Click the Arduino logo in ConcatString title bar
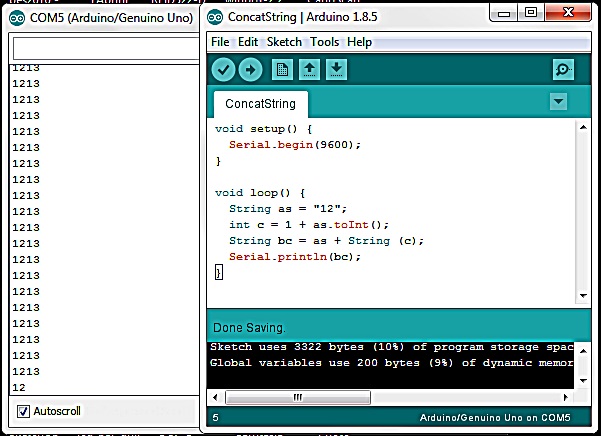601x436 pixels. 215,17
